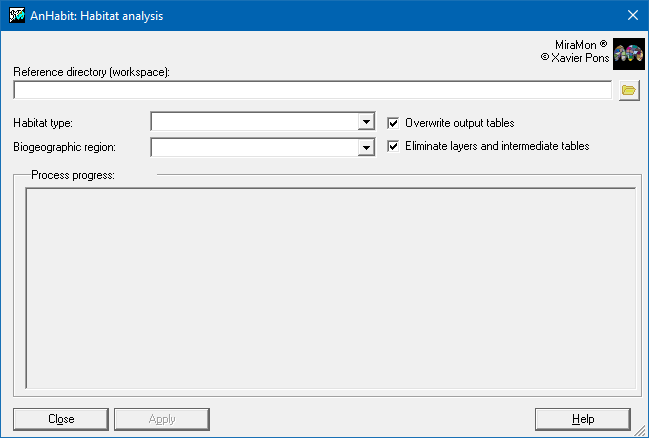This screenshot has height=438, width=649.
Task: Open the Biogeographic region dropdown arrow
Action: pos(366,148)
